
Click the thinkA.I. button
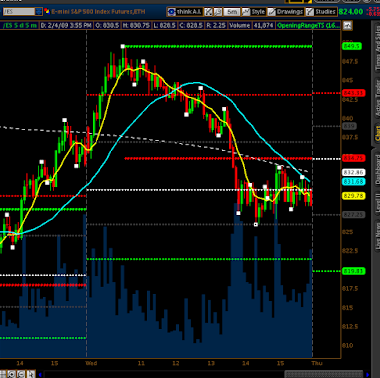[185, 12]
